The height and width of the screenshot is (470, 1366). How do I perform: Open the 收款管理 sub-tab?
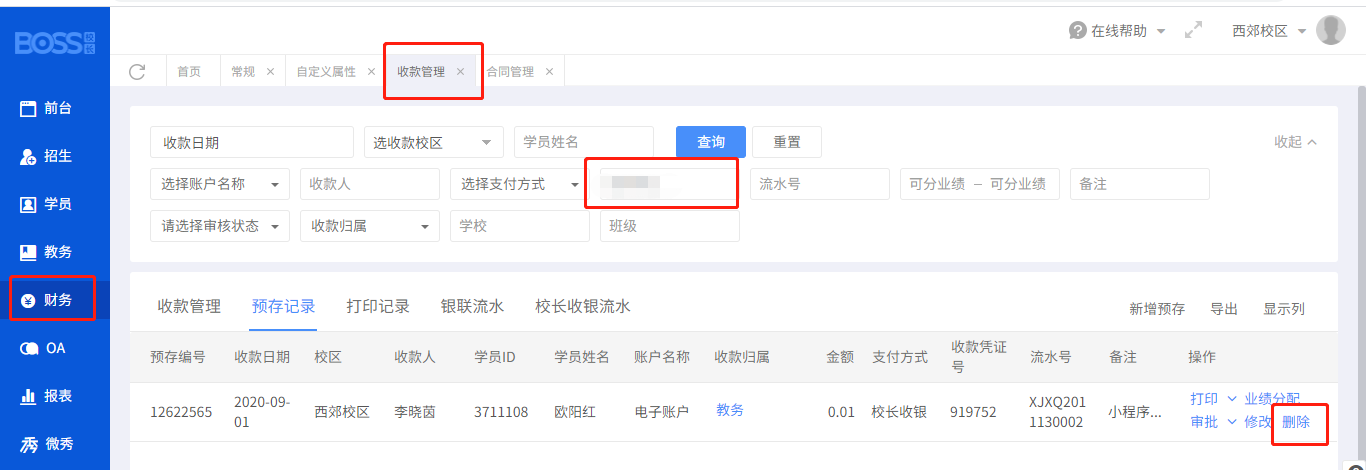[189, 307]
